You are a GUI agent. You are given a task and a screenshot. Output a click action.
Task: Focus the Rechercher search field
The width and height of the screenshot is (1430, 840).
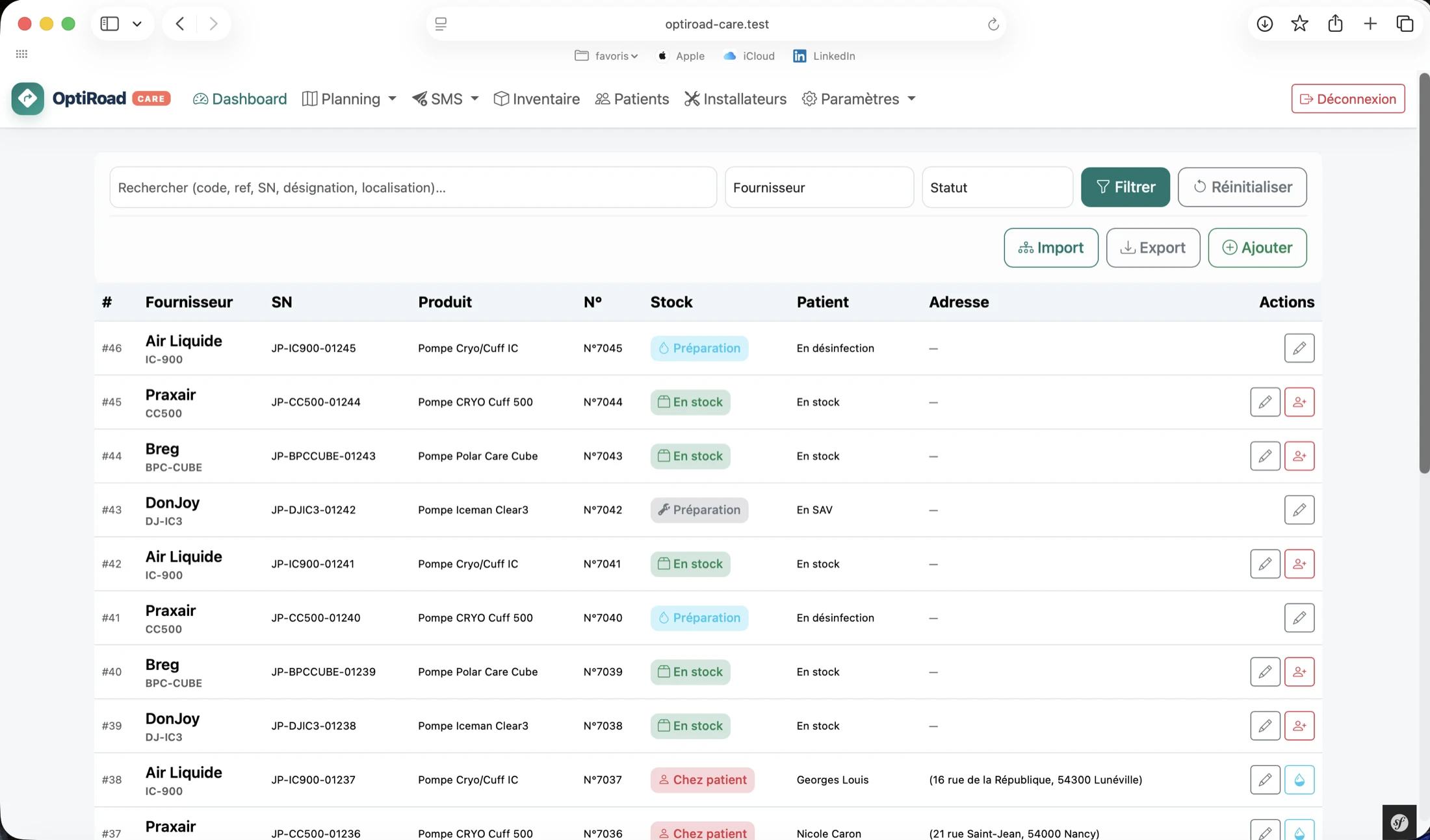(413, 187)
